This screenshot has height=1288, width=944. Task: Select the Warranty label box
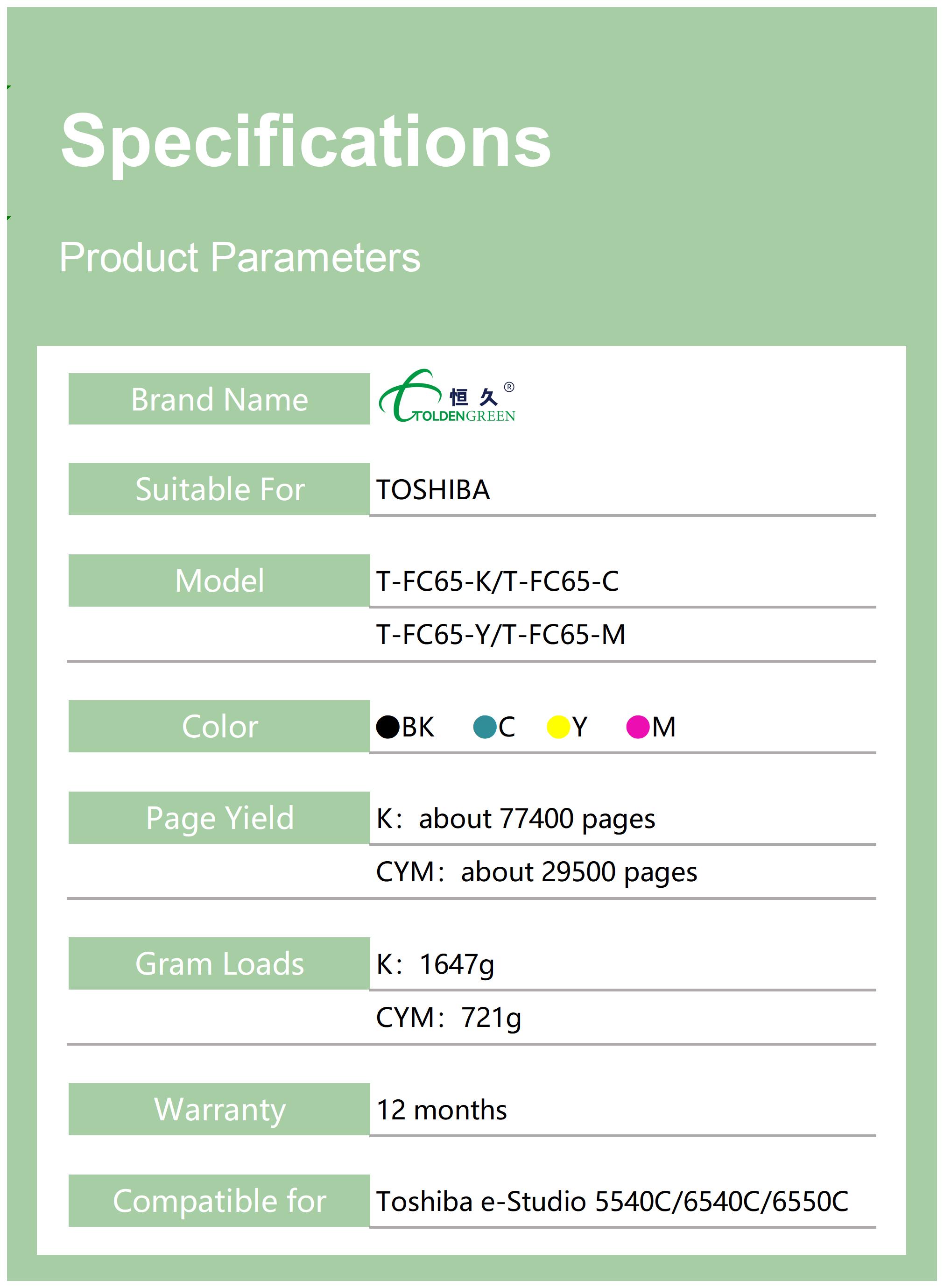tap(219, 1109)
